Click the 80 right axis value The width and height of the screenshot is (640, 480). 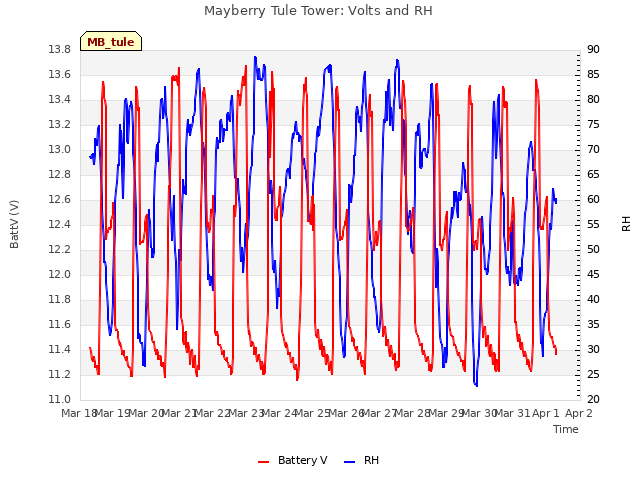pyautogui.click(x=593, y=100)
